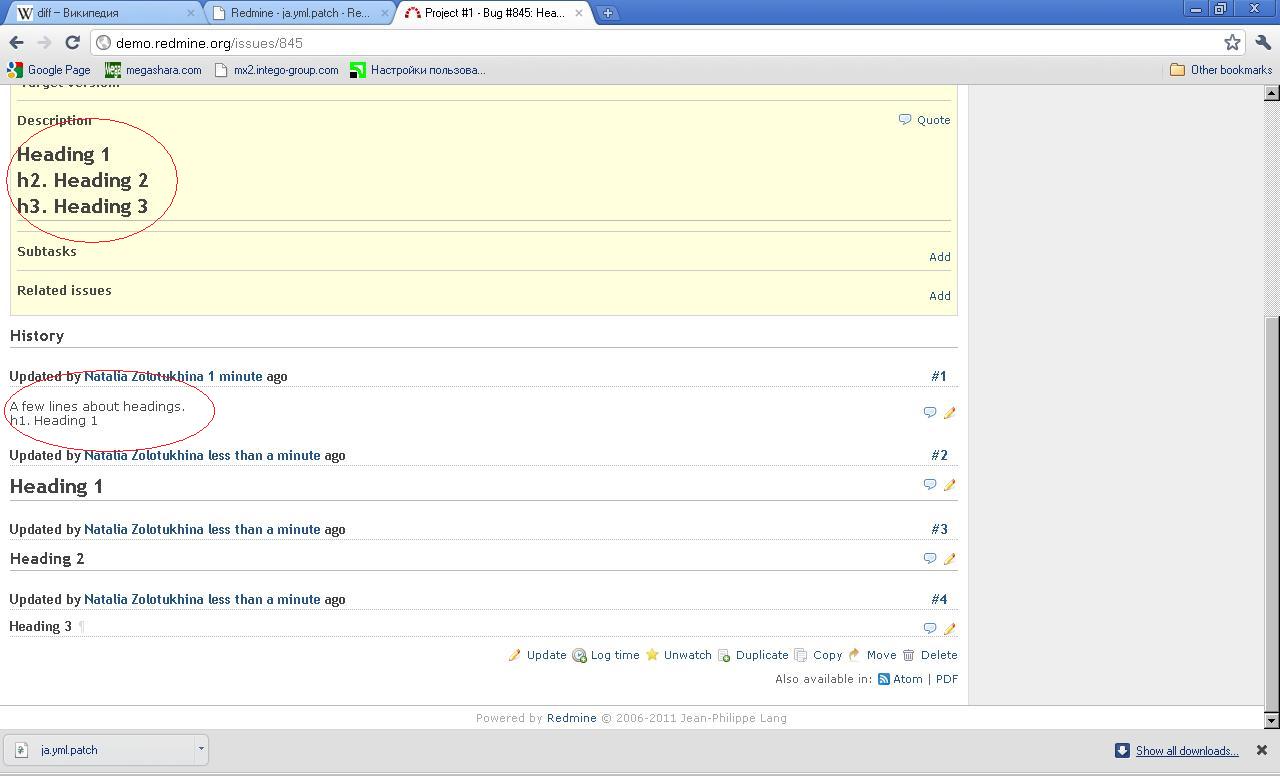The image size is (1280, 776).
Task: Click the Quote speech bubble icon in Description
Action: point(905,119)
